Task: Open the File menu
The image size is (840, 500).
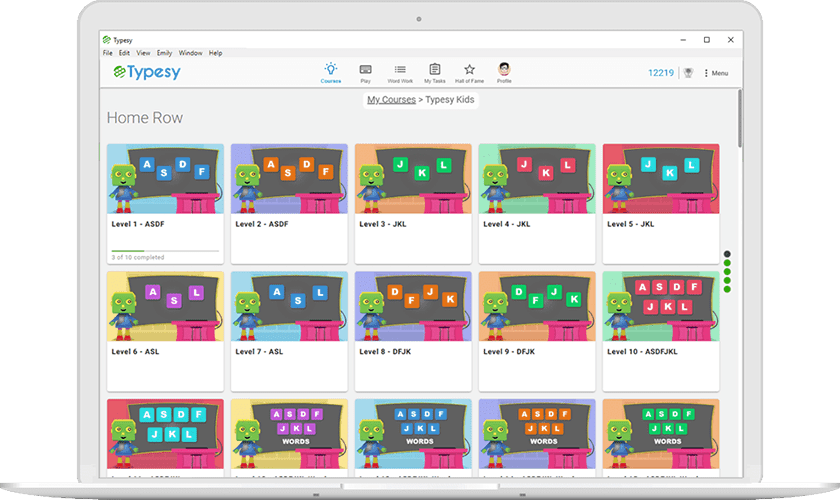Action: [108, 53]
